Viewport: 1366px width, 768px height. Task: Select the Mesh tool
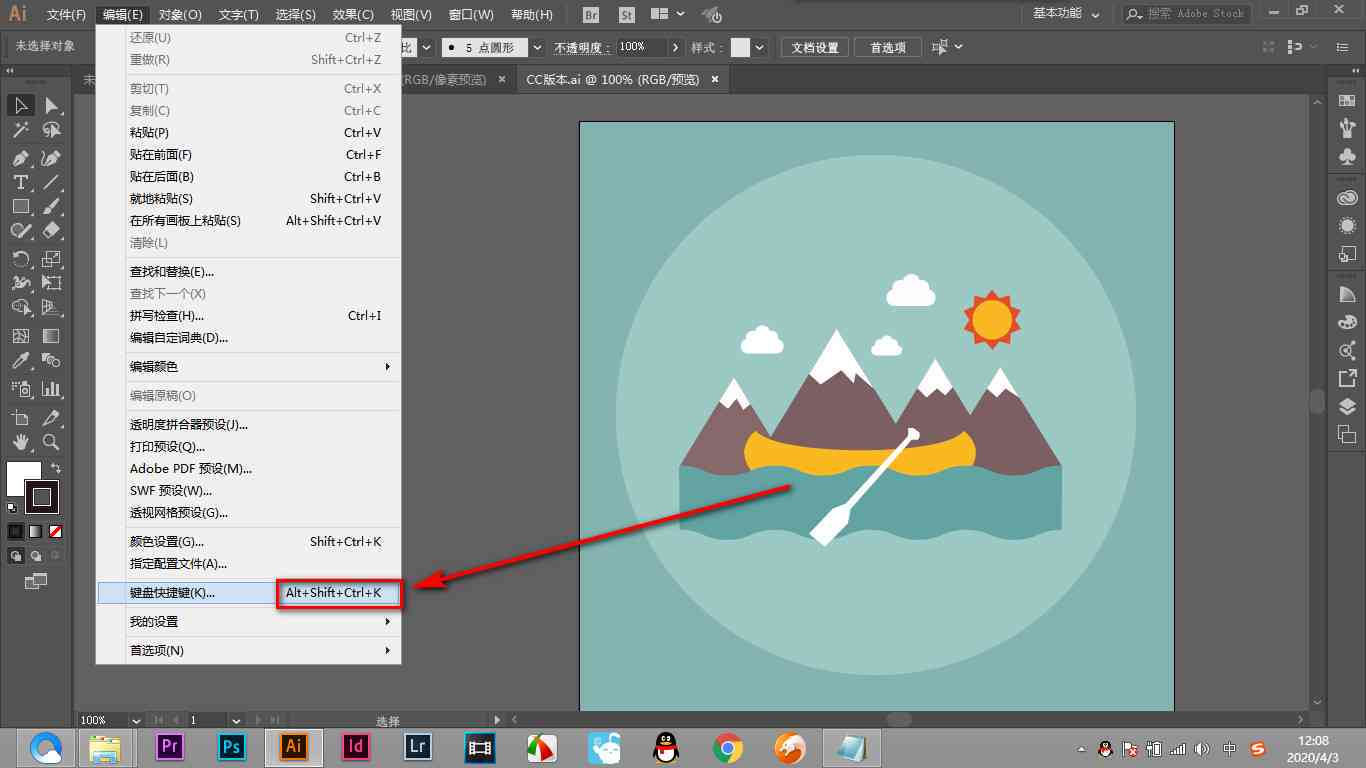20,336
